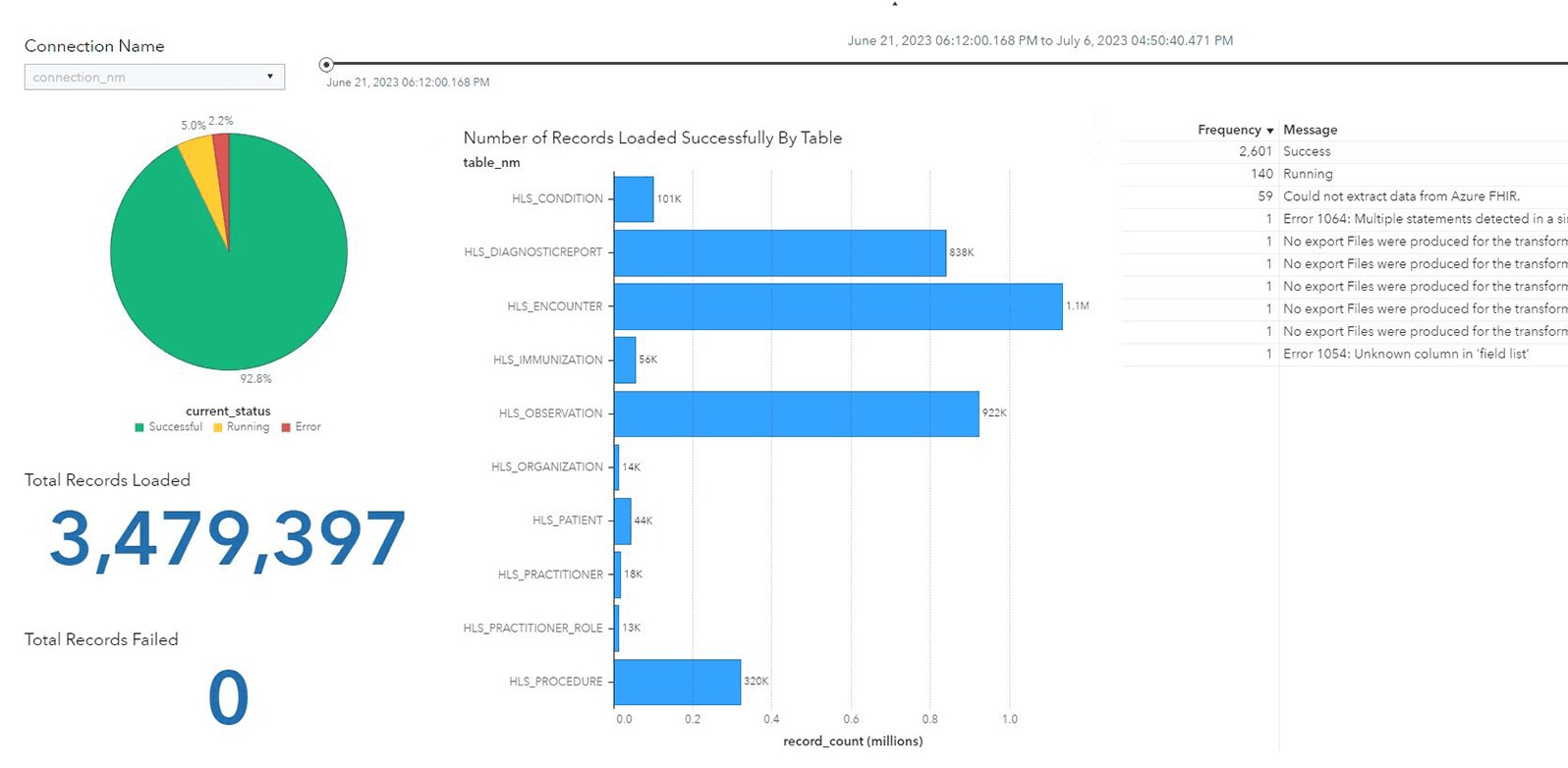The height and width of the screenshot is (768, 1568).
Task: Select the Success message row
Action: click(1344, 151)
